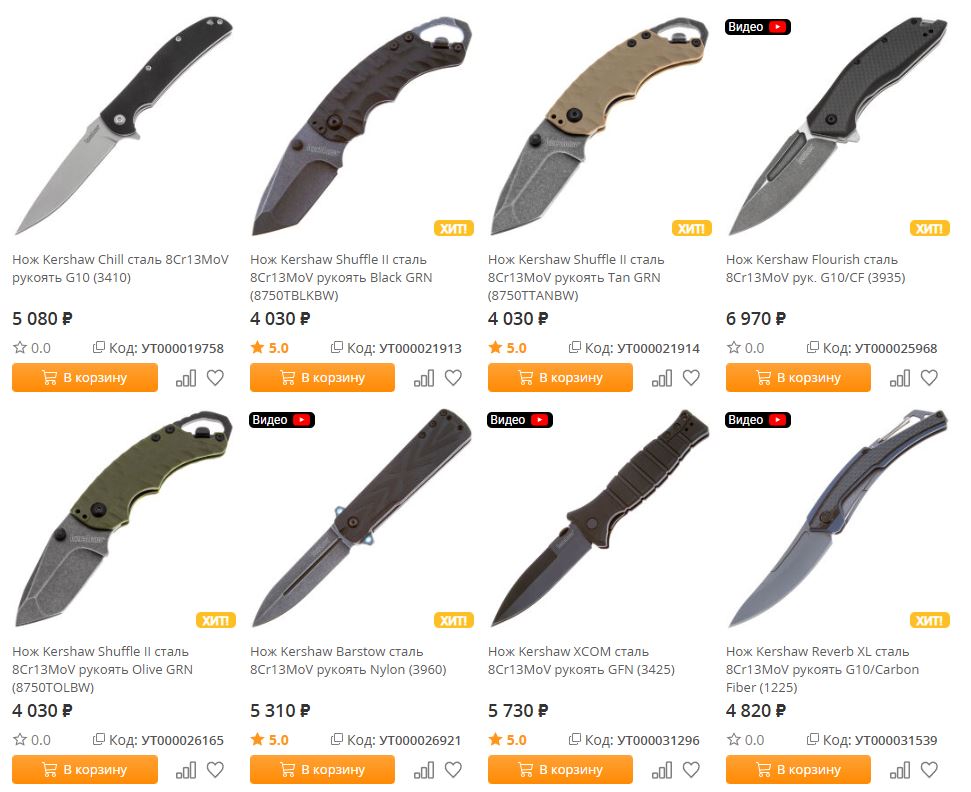Add Kershaw Chill to cart

[85, 377]
